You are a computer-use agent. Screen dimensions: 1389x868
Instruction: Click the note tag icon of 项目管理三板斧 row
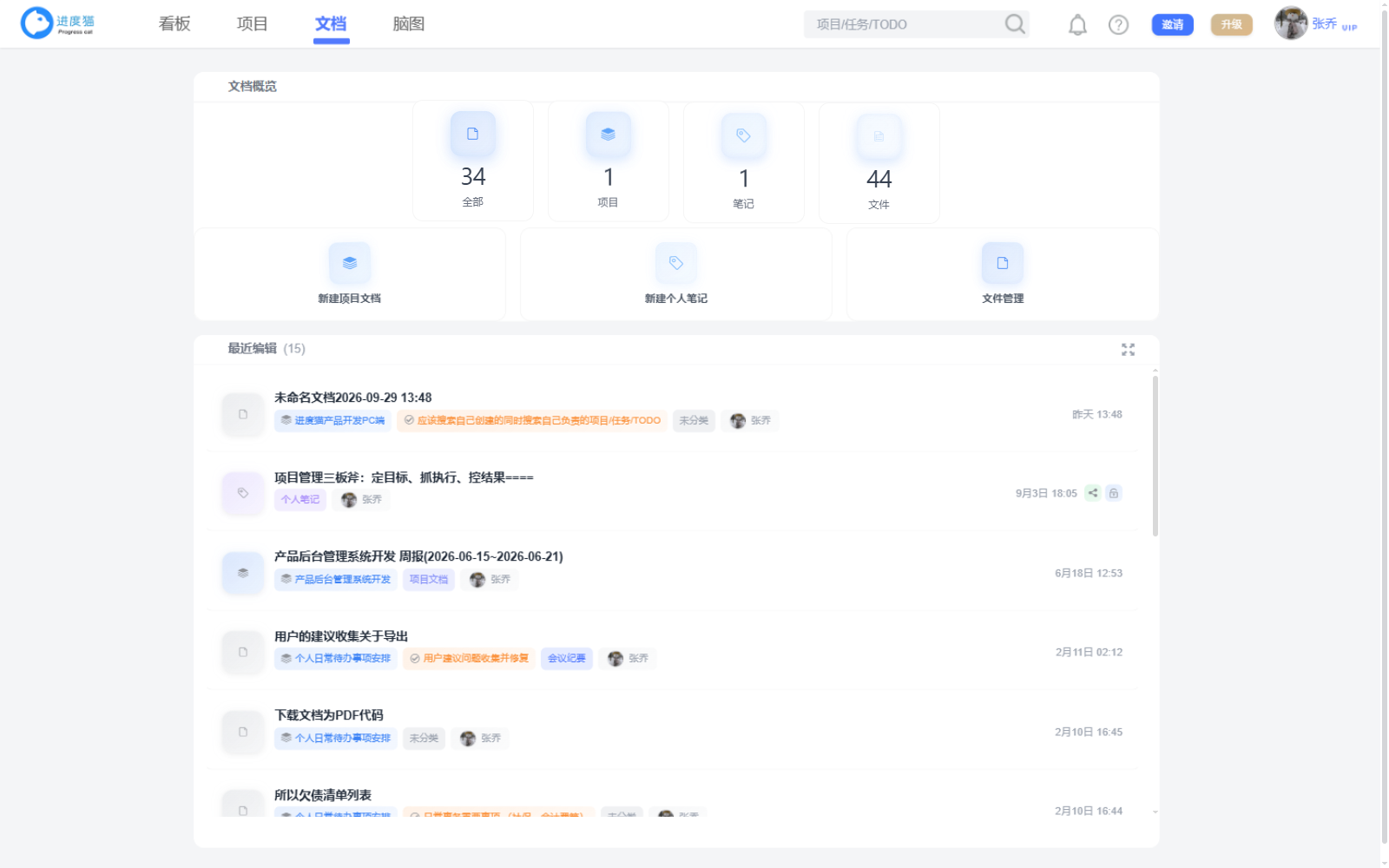tap(243, 493)
